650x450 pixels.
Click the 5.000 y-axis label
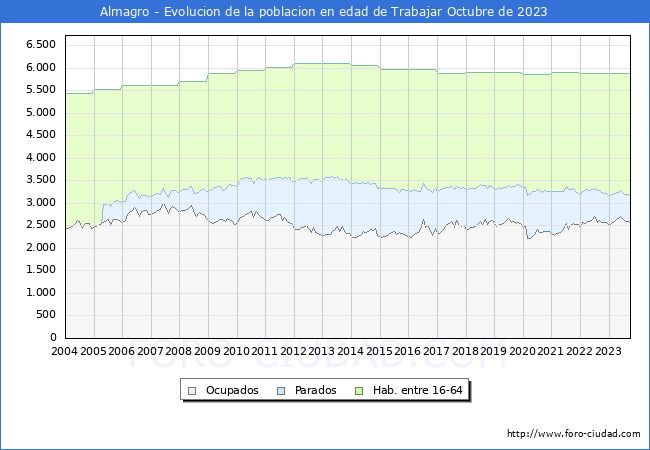pyautogui.click(x=41, y=112)
